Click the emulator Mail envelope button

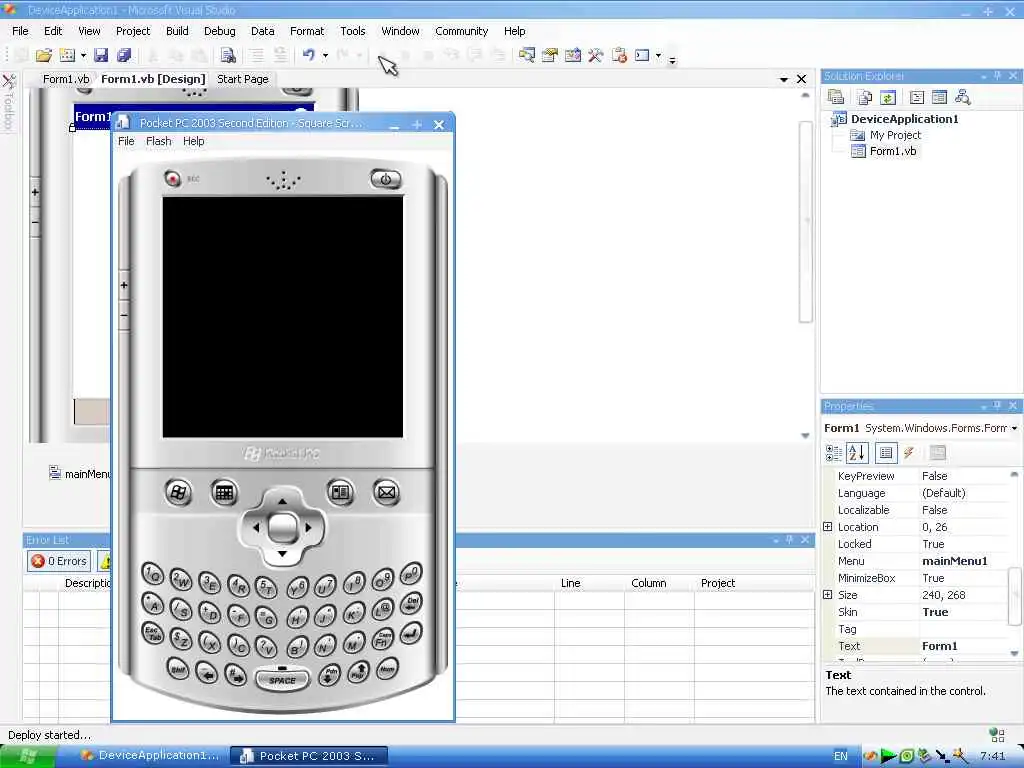pos(387,492)
